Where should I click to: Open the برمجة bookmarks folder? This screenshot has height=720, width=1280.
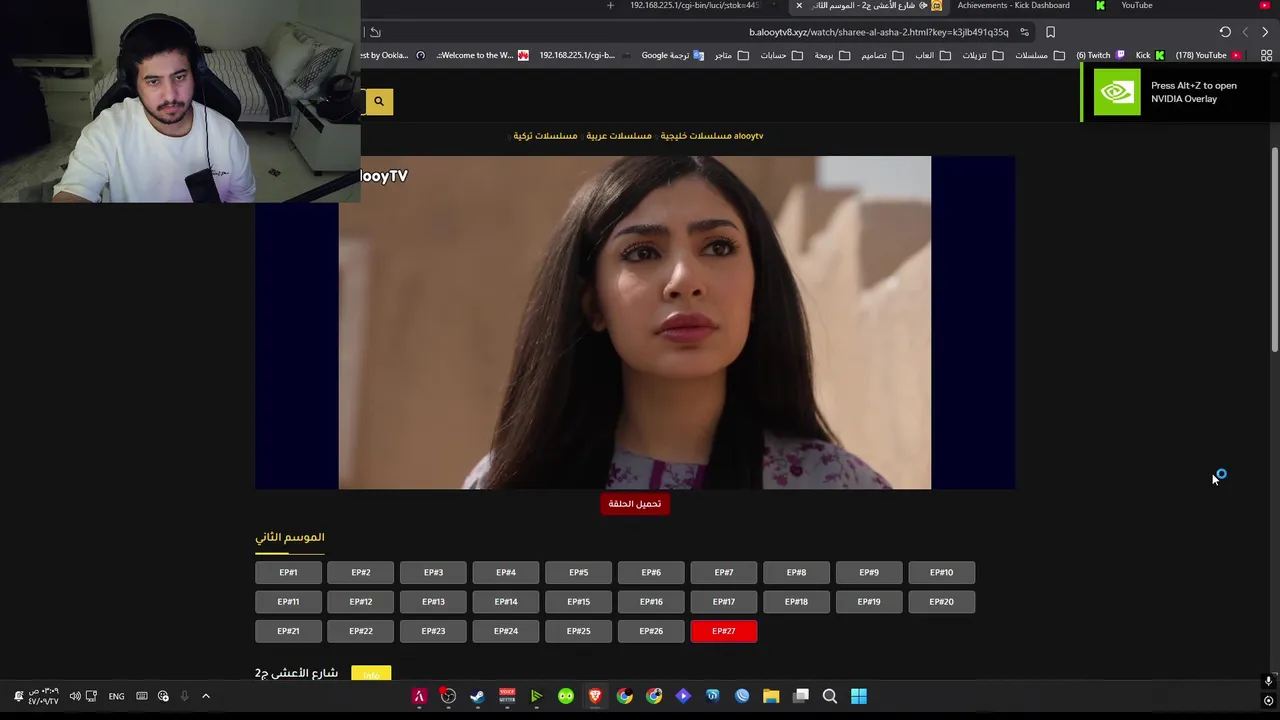(x=832, y=55)
